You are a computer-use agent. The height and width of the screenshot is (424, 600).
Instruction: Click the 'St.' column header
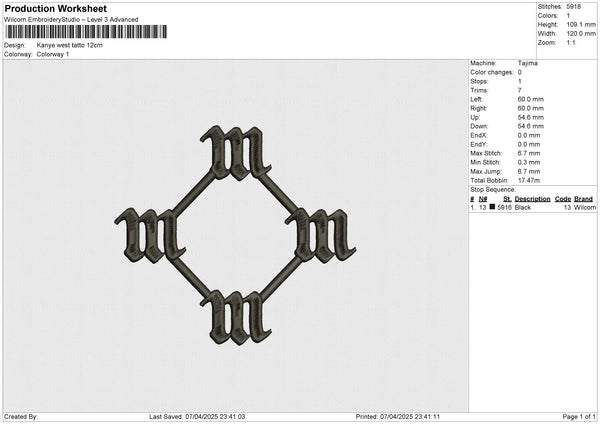(507, 199)
